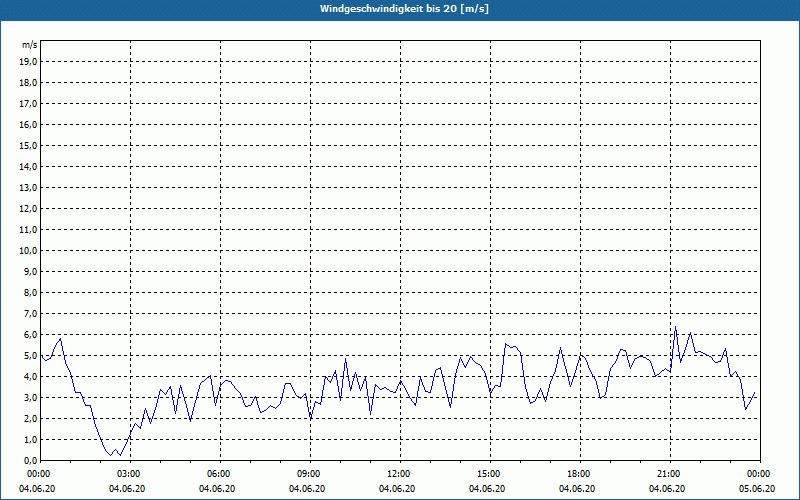Image resolution: width=800 pixels, height=500 pixels.
Task: Select the "10,0" y-axis value
Action: (29, 251)
